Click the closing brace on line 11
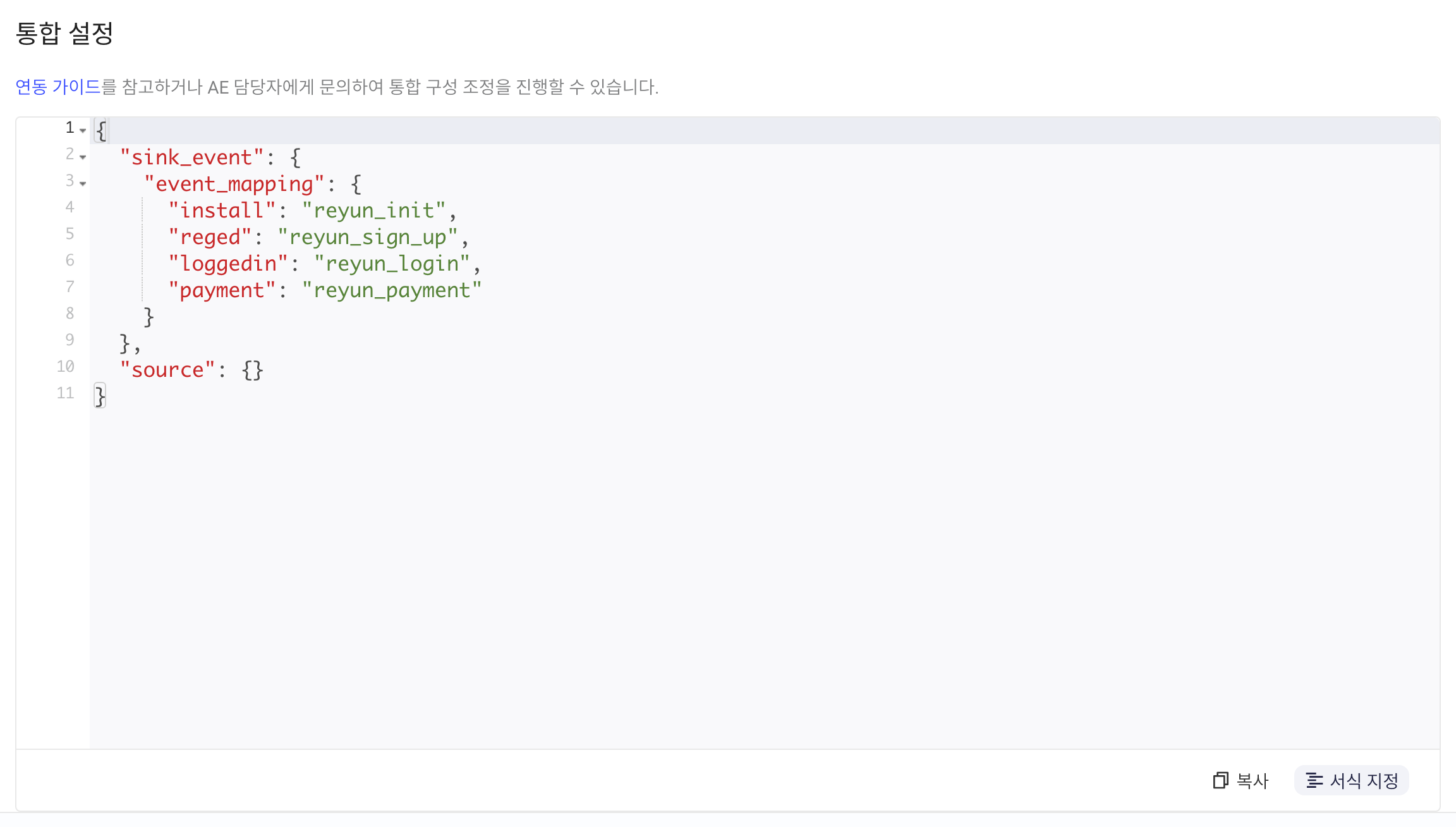1456x827 pixels. tap(100, 396)
